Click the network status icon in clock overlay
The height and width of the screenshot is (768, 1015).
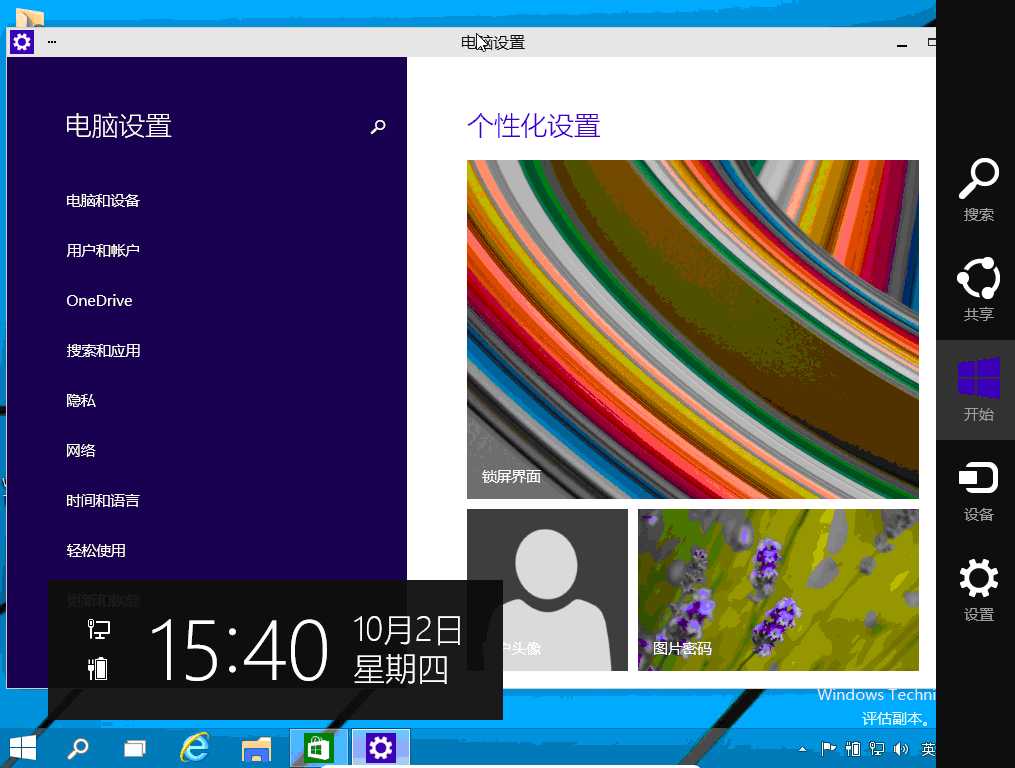98,629
